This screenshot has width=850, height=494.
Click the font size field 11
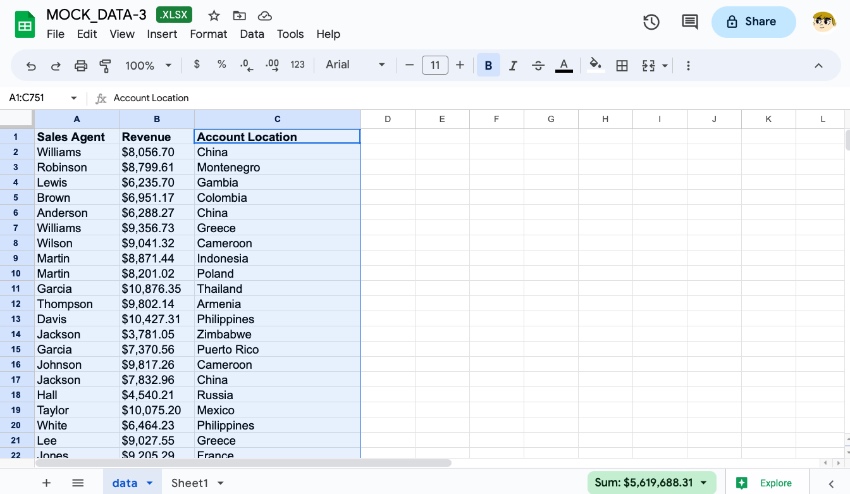435,65
